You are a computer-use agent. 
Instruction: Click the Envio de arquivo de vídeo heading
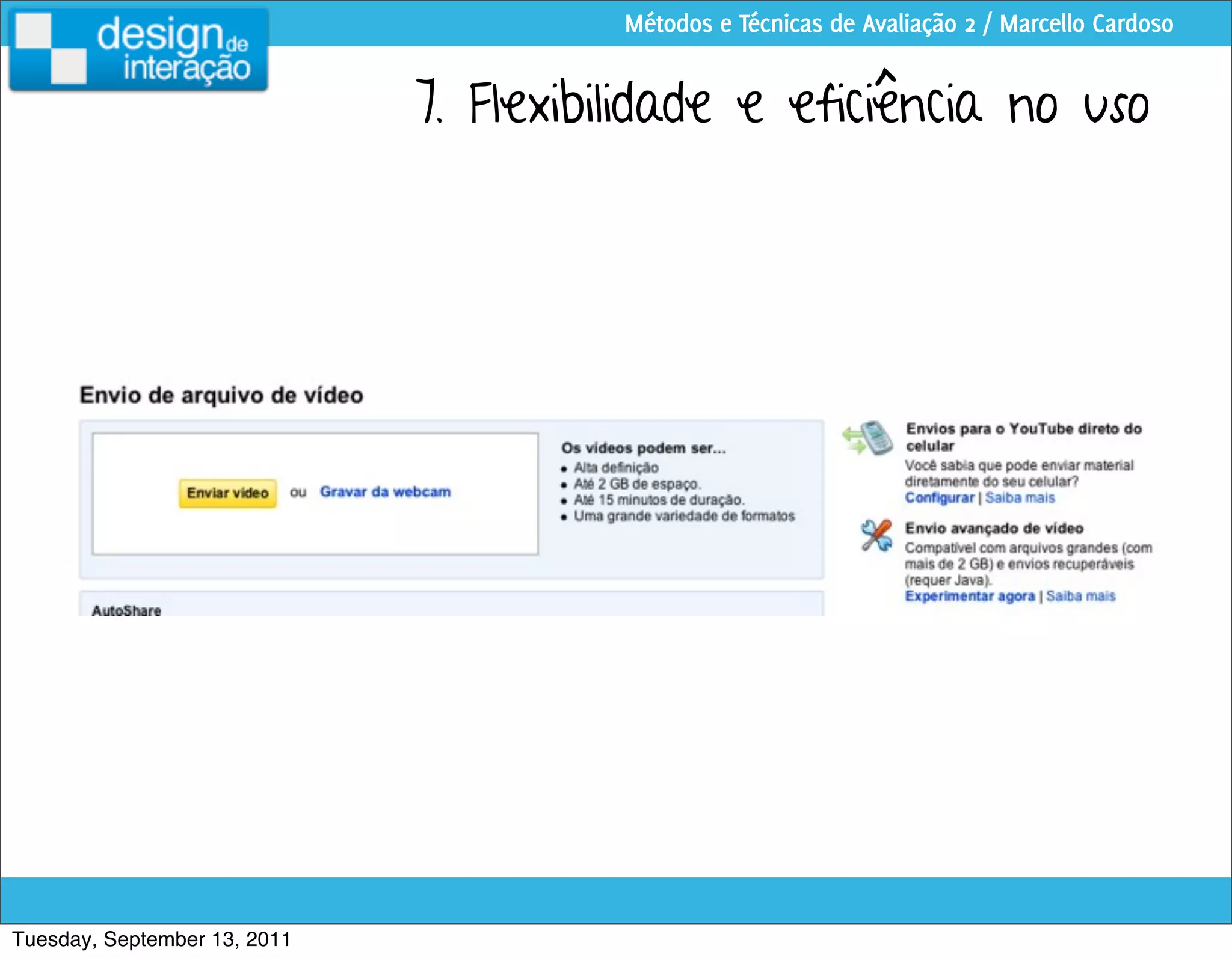(221, 395)
